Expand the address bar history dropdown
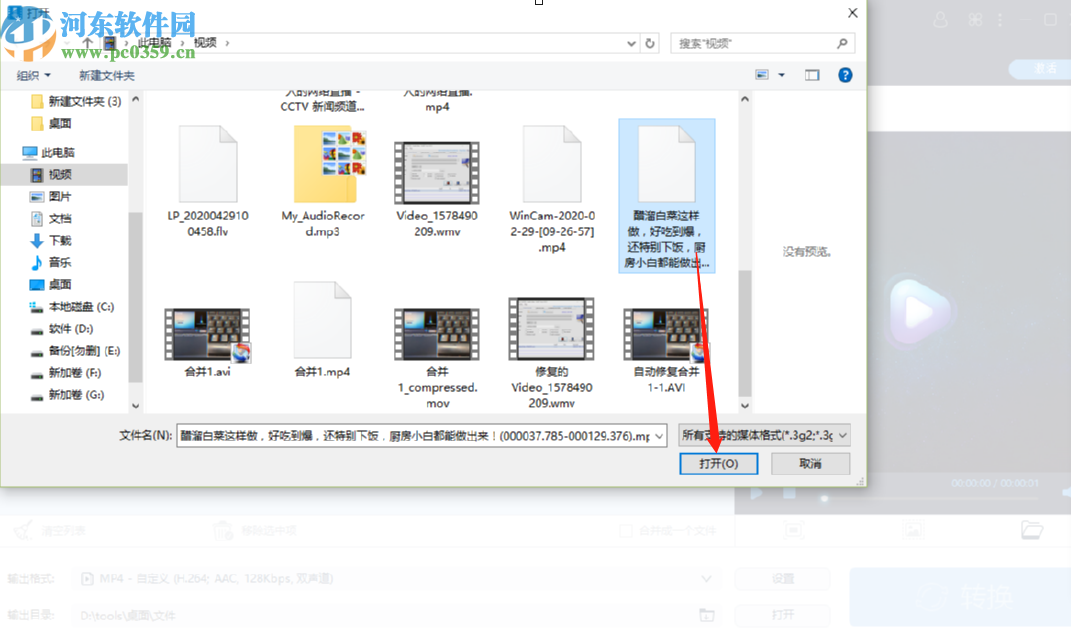Screen dimensions: 1071x643 (631, 43)
